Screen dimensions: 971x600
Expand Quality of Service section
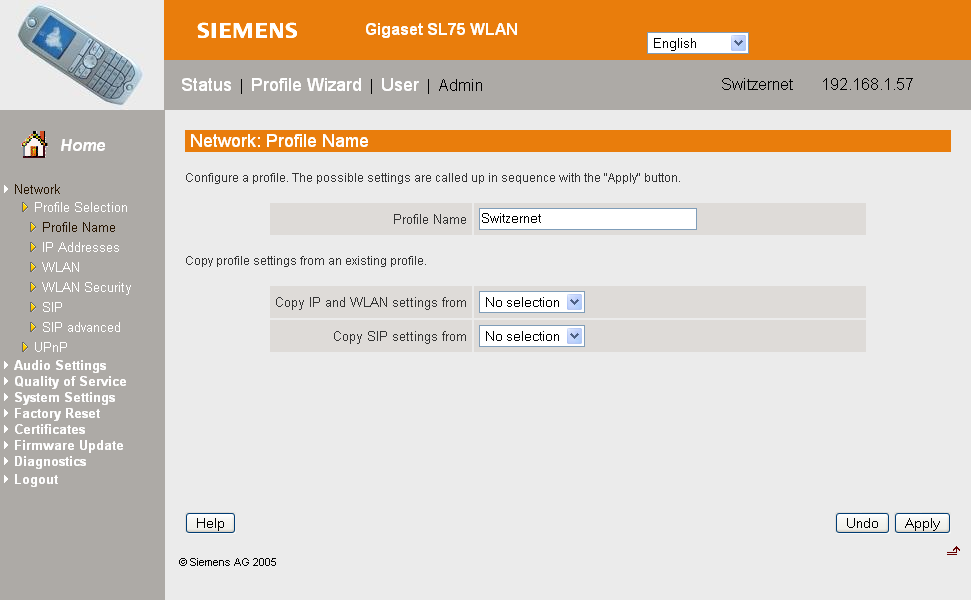tap(70, 381)
